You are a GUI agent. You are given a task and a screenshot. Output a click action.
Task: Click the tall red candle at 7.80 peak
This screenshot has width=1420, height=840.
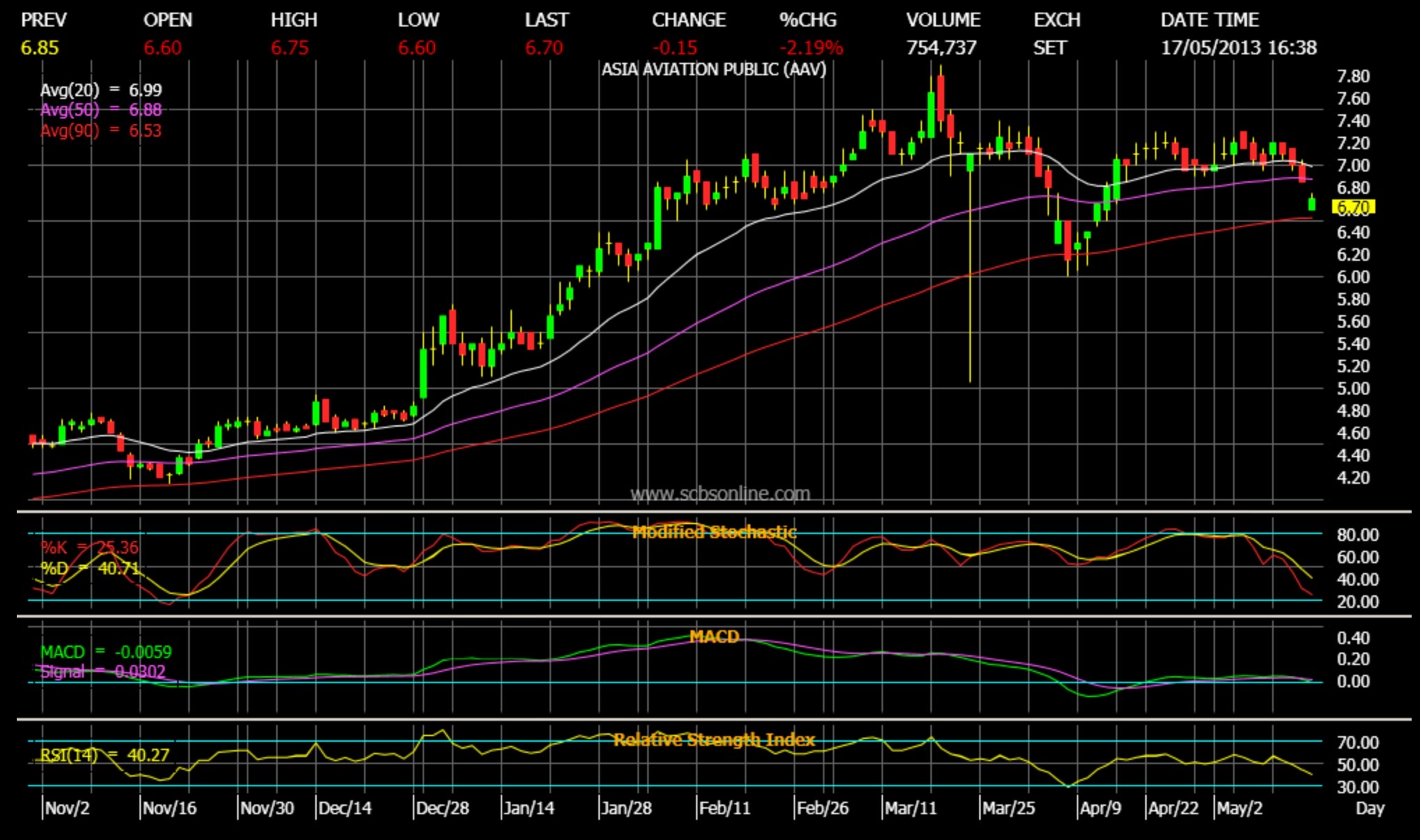[941, 98]
